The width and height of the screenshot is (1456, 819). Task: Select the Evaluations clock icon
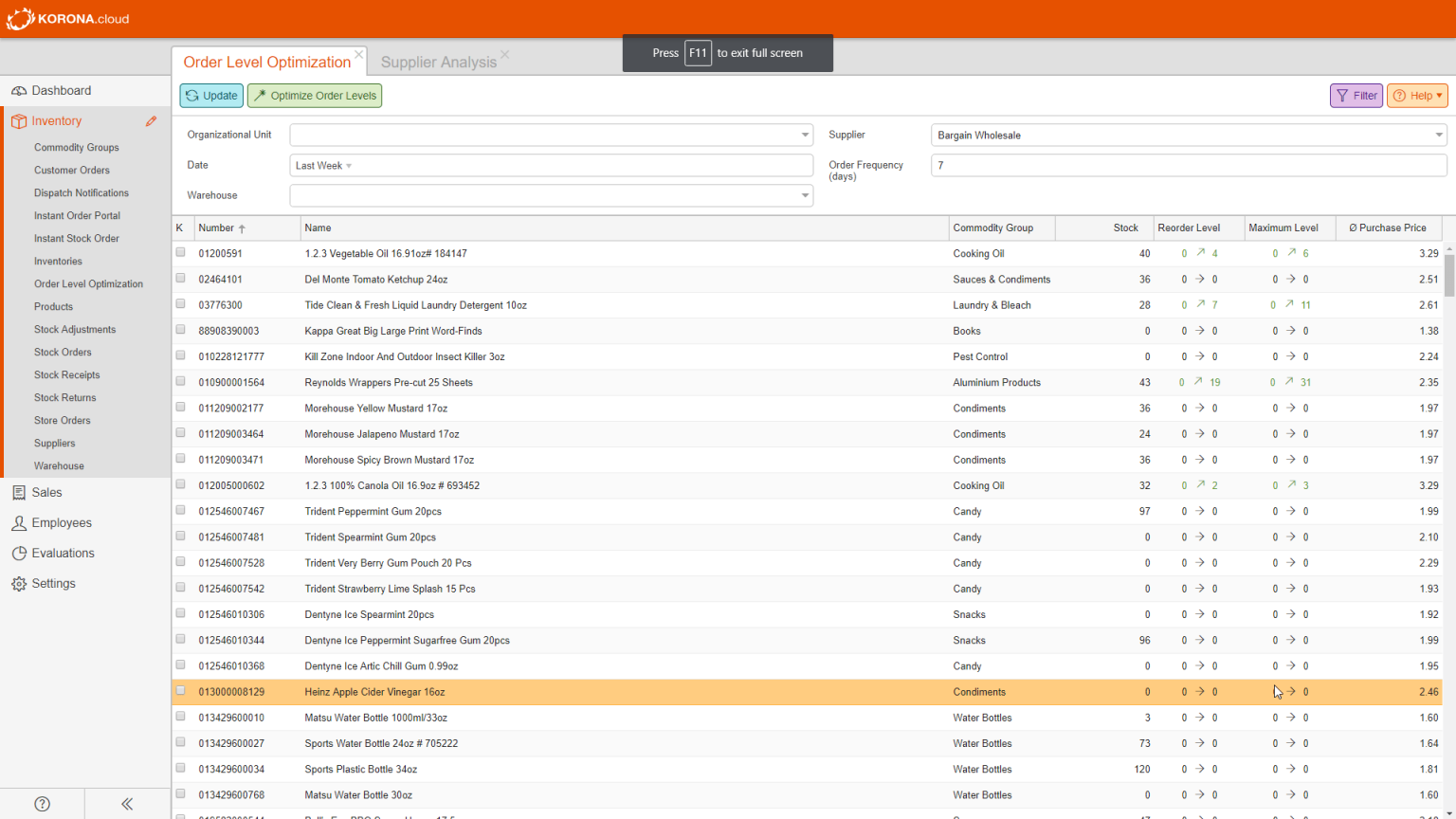(19, 553)
